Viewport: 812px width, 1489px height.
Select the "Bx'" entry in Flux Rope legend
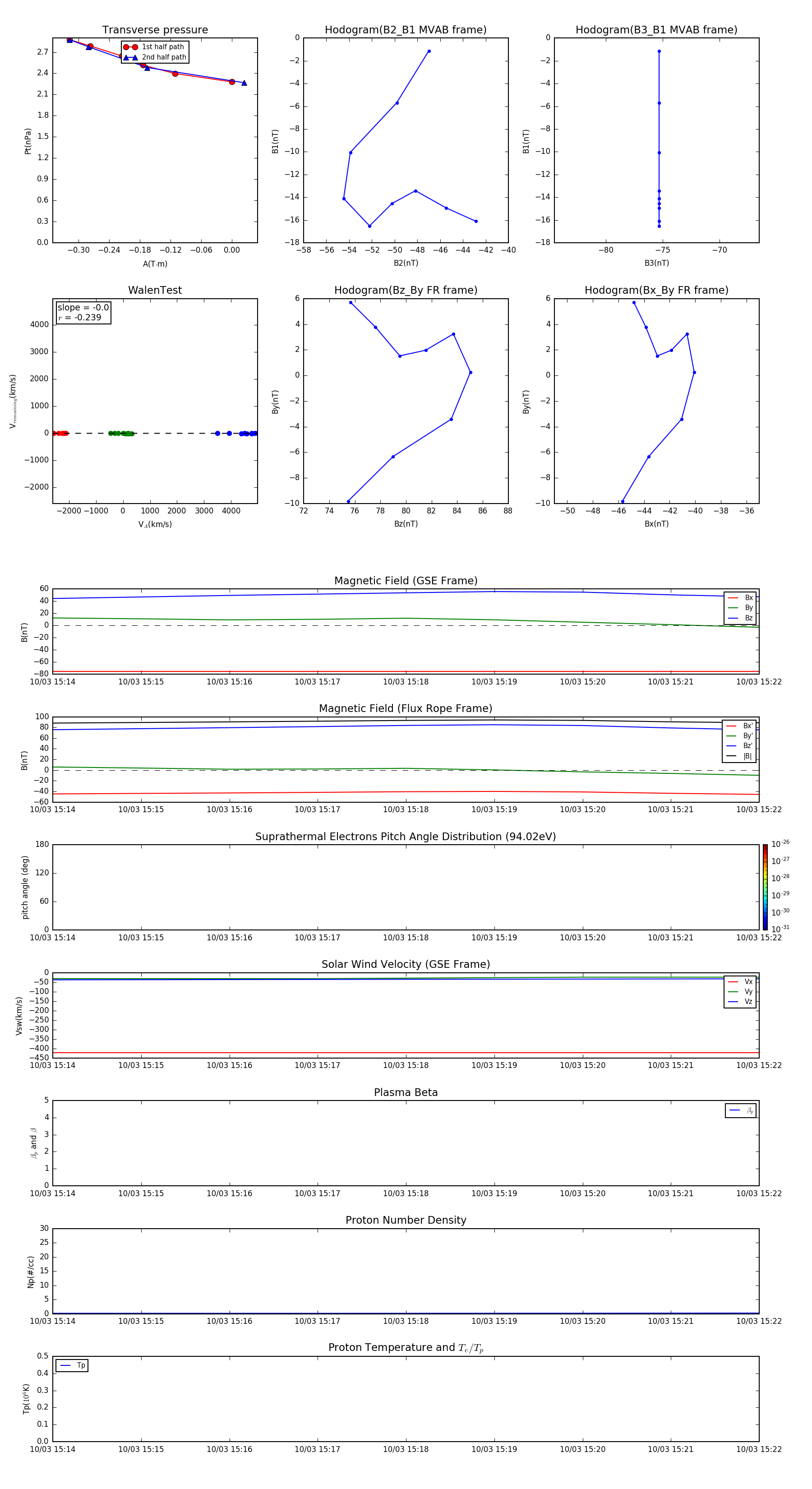[739, 726]
